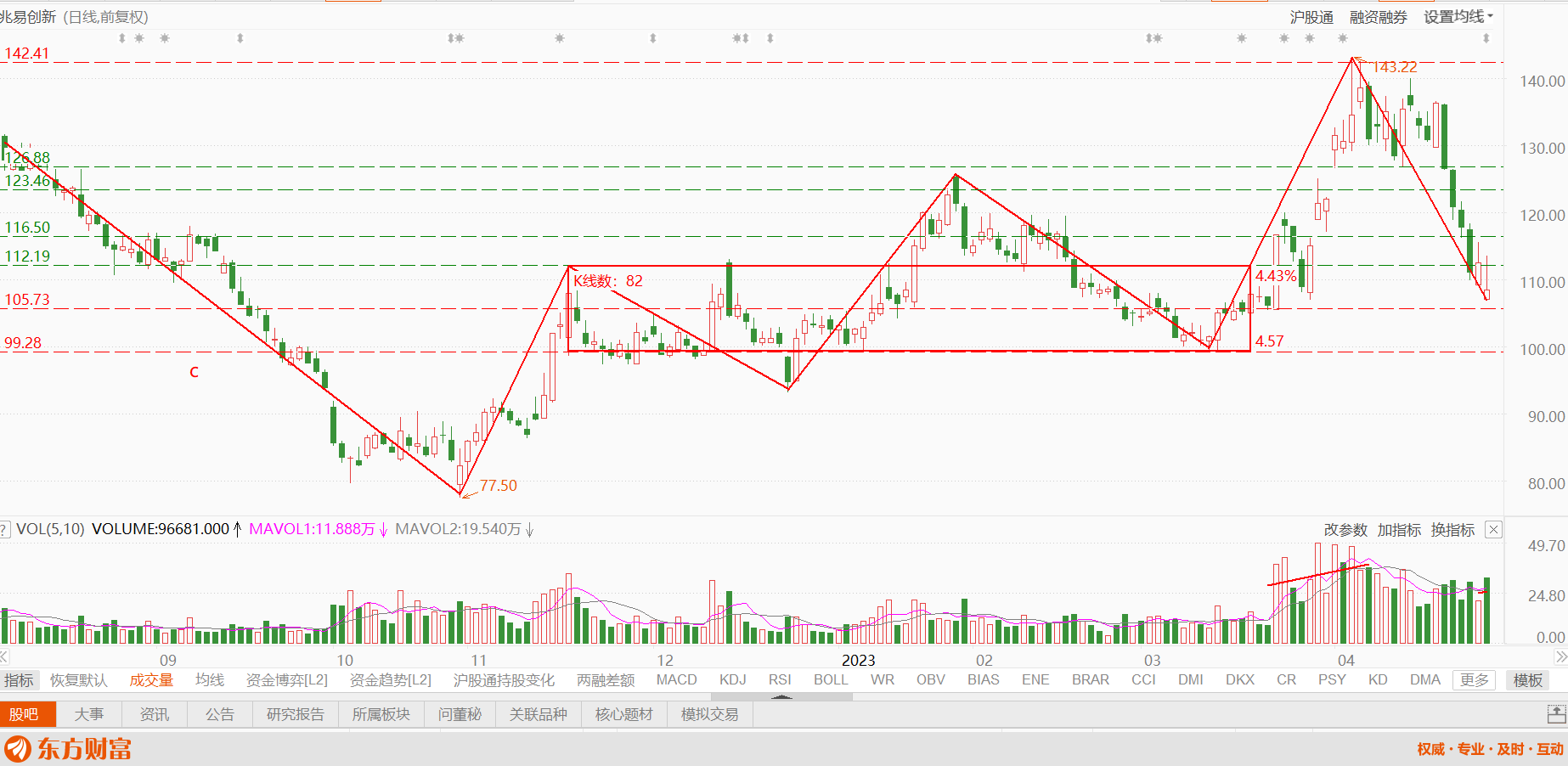Image resolution: width=1568 pixels, height=766 pixels.
Task: Expand the collapsed panel handle above tabs
Action: pyautogui.click(x=781, y=696)
